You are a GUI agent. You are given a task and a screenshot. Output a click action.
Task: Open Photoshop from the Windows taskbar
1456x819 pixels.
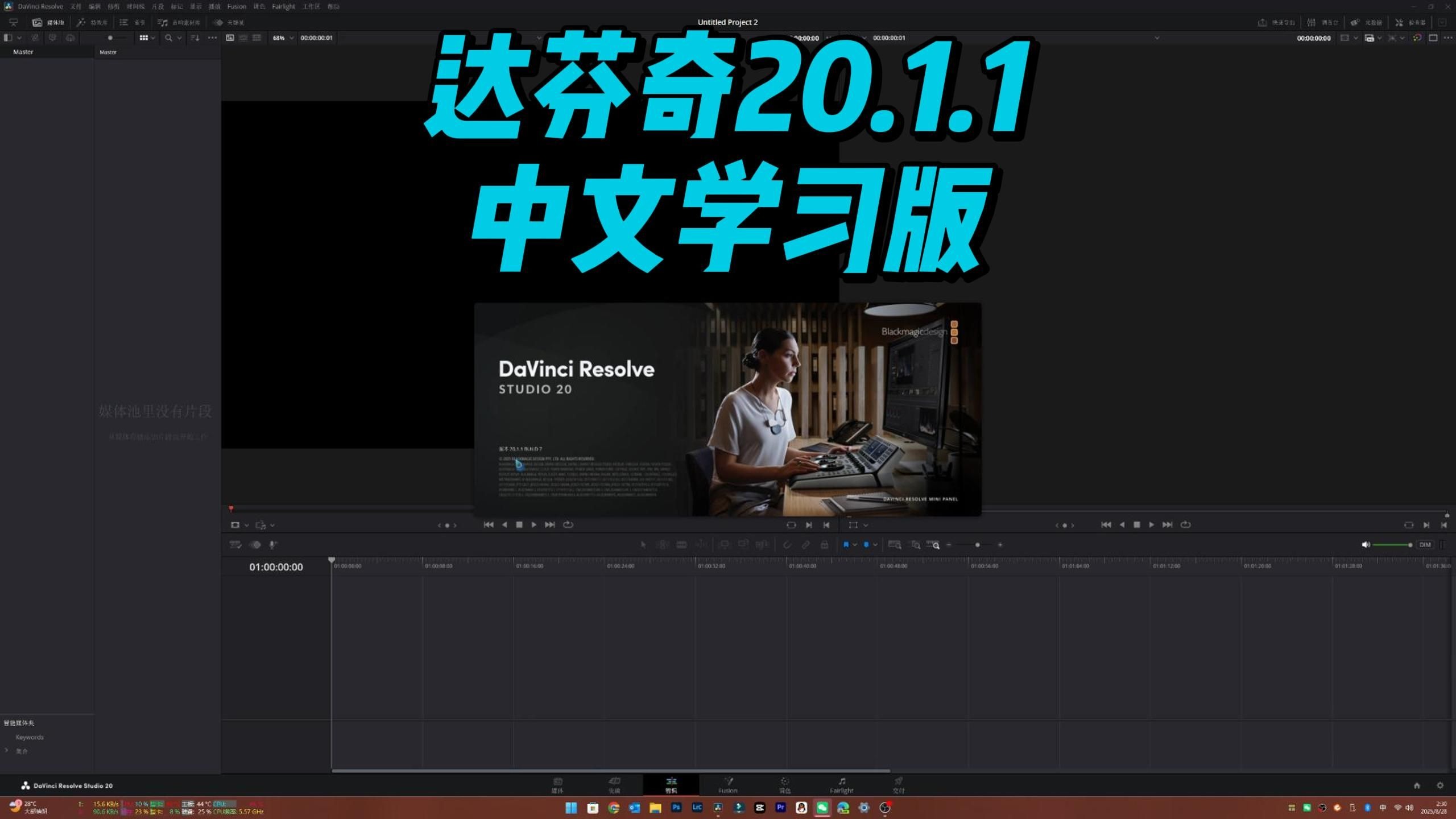coord(676,807)
